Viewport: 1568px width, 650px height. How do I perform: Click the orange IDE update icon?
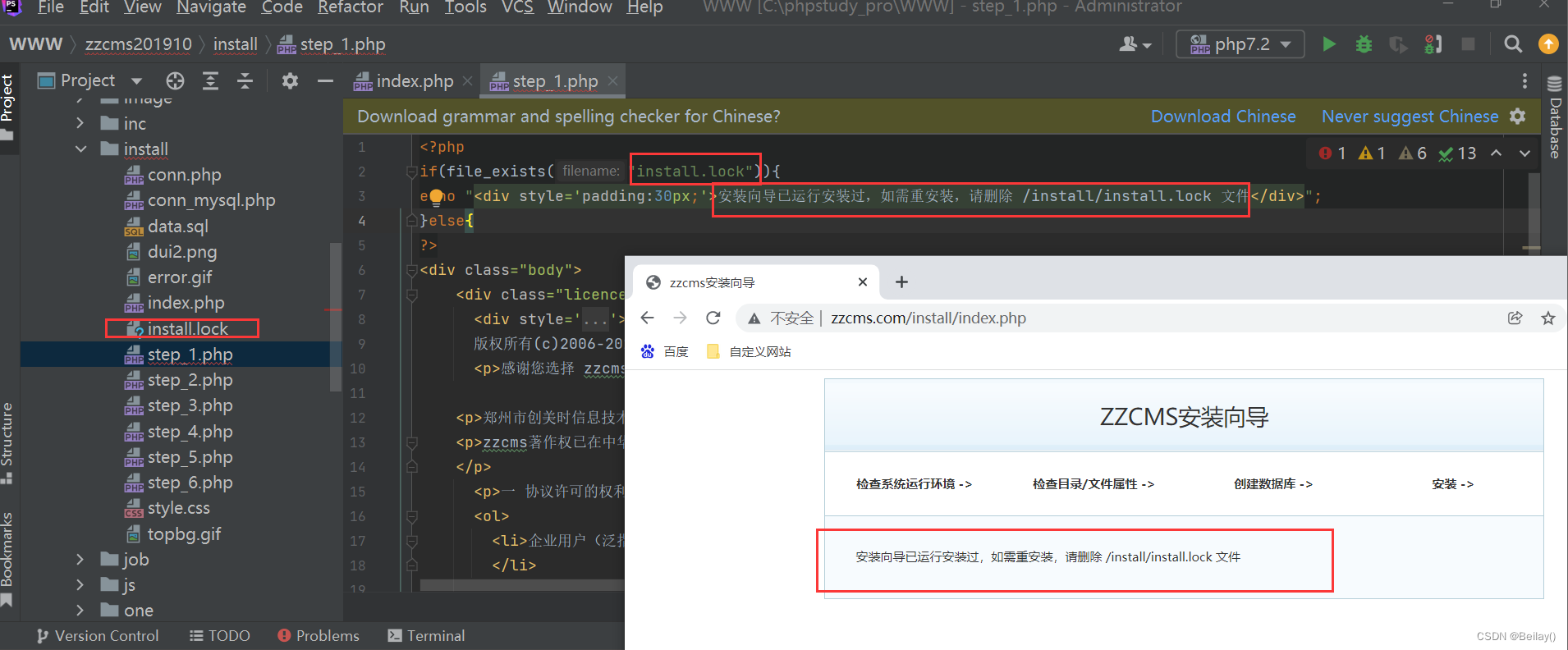1548,44
